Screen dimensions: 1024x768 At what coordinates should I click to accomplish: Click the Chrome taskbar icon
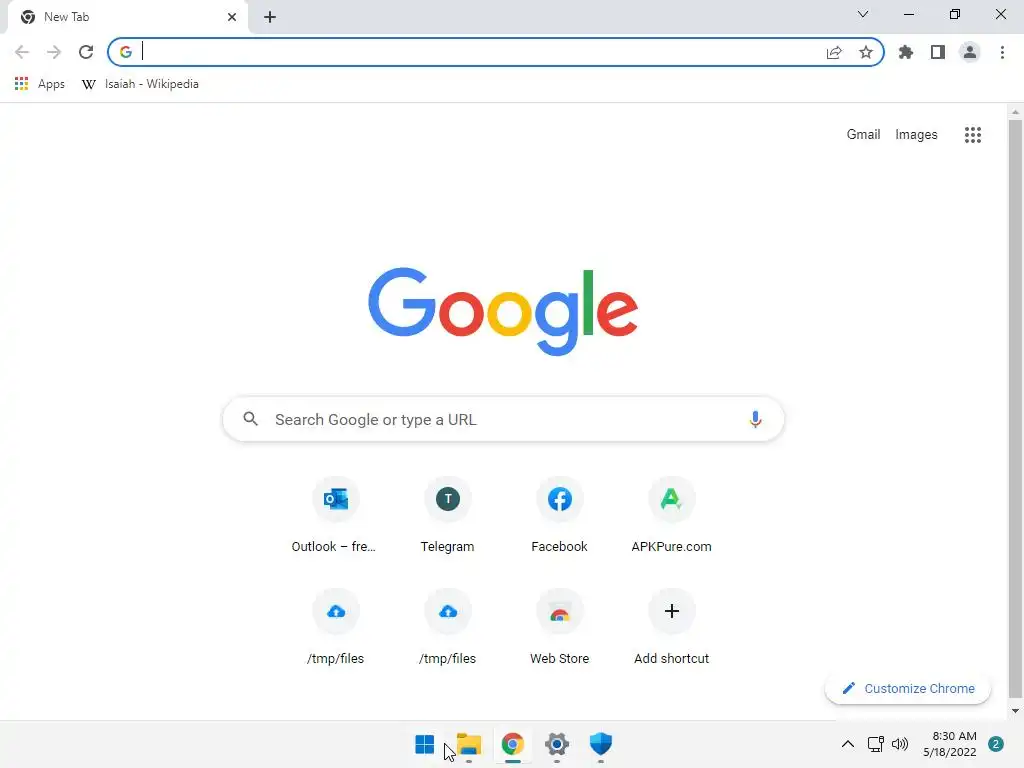[x=513, y=744]
